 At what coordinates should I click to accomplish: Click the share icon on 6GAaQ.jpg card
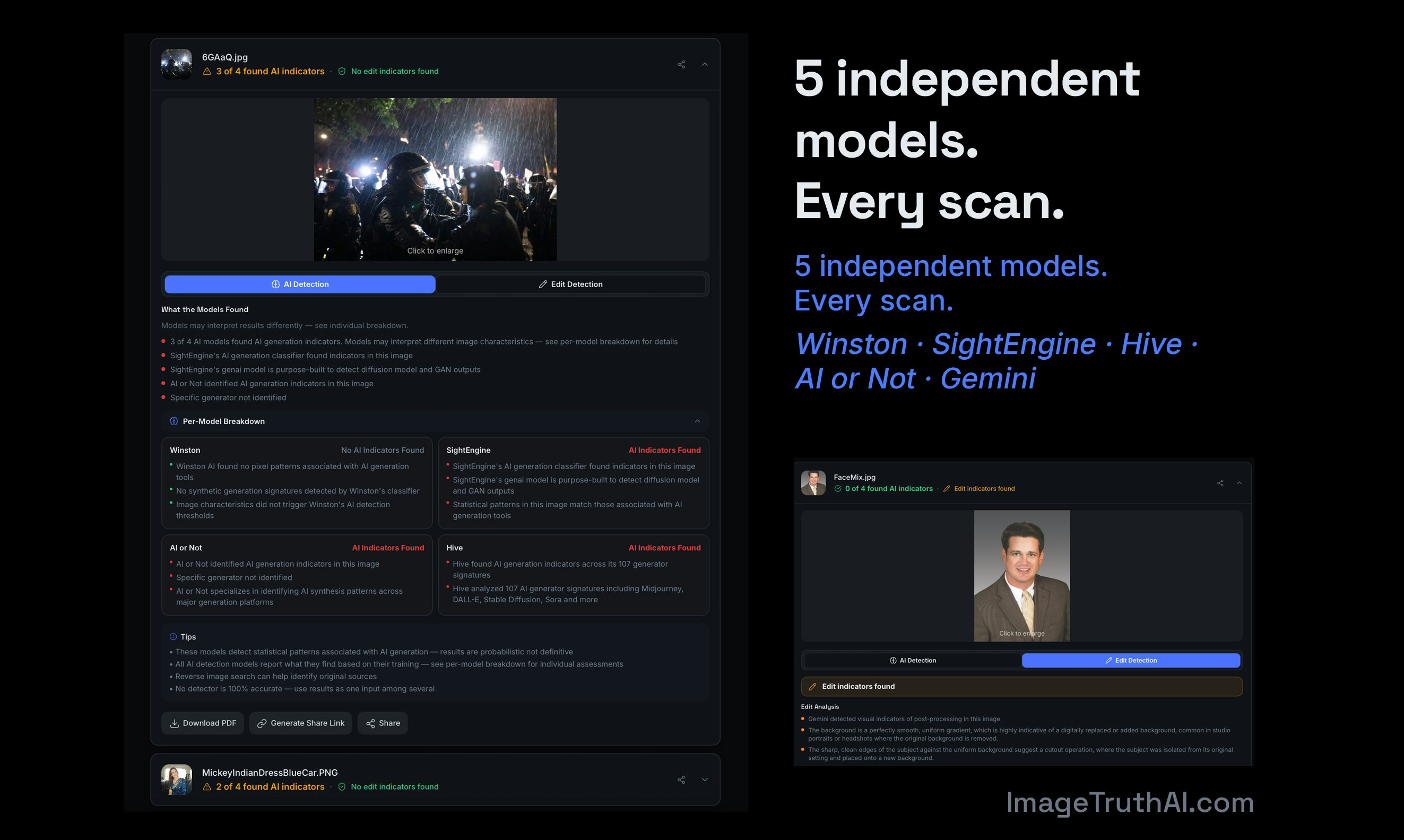click(x=681, y=65)
